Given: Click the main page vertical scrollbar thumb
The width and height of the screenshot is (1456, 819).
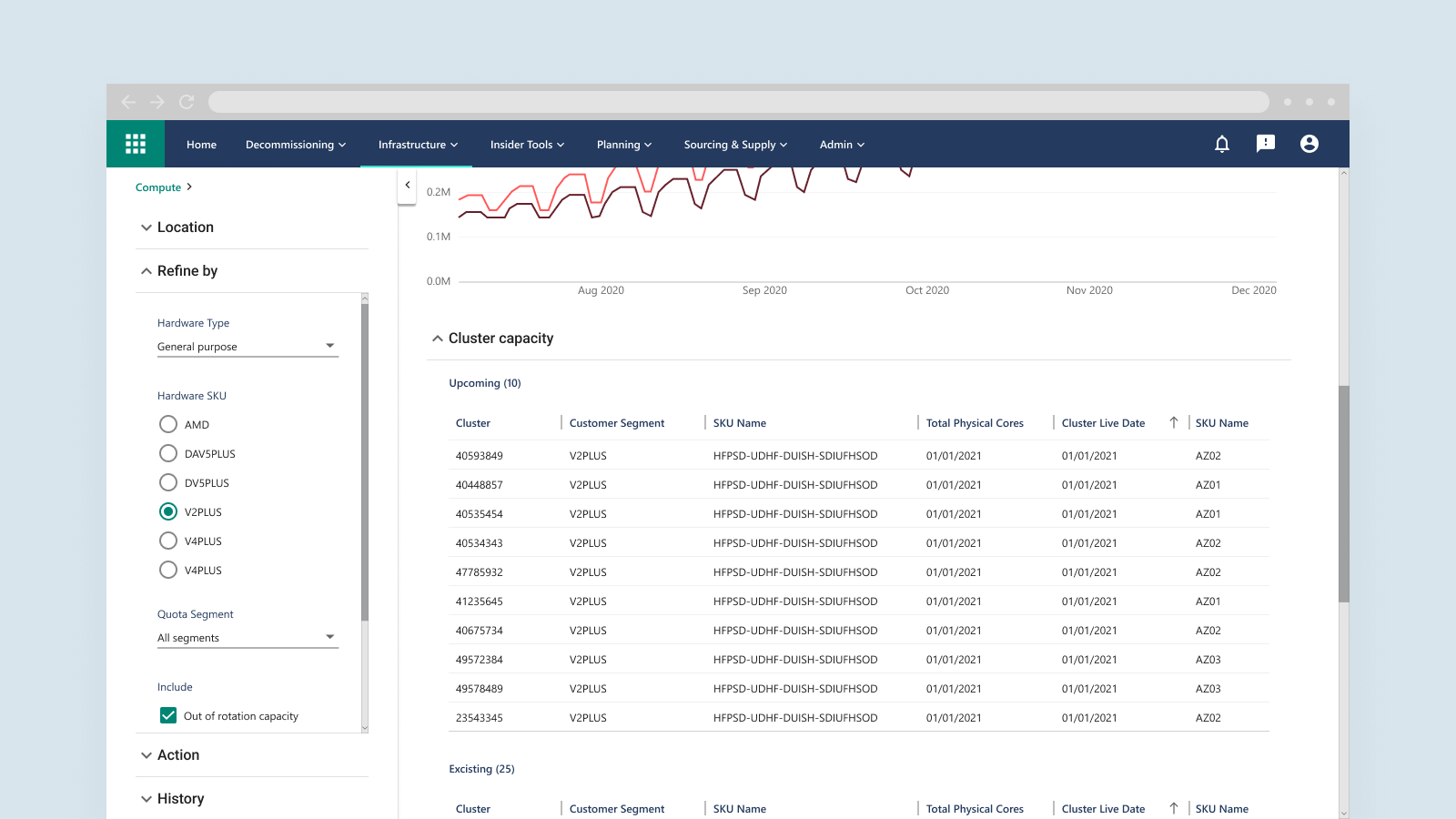Looking at the screenshot, I should 1344,493.
